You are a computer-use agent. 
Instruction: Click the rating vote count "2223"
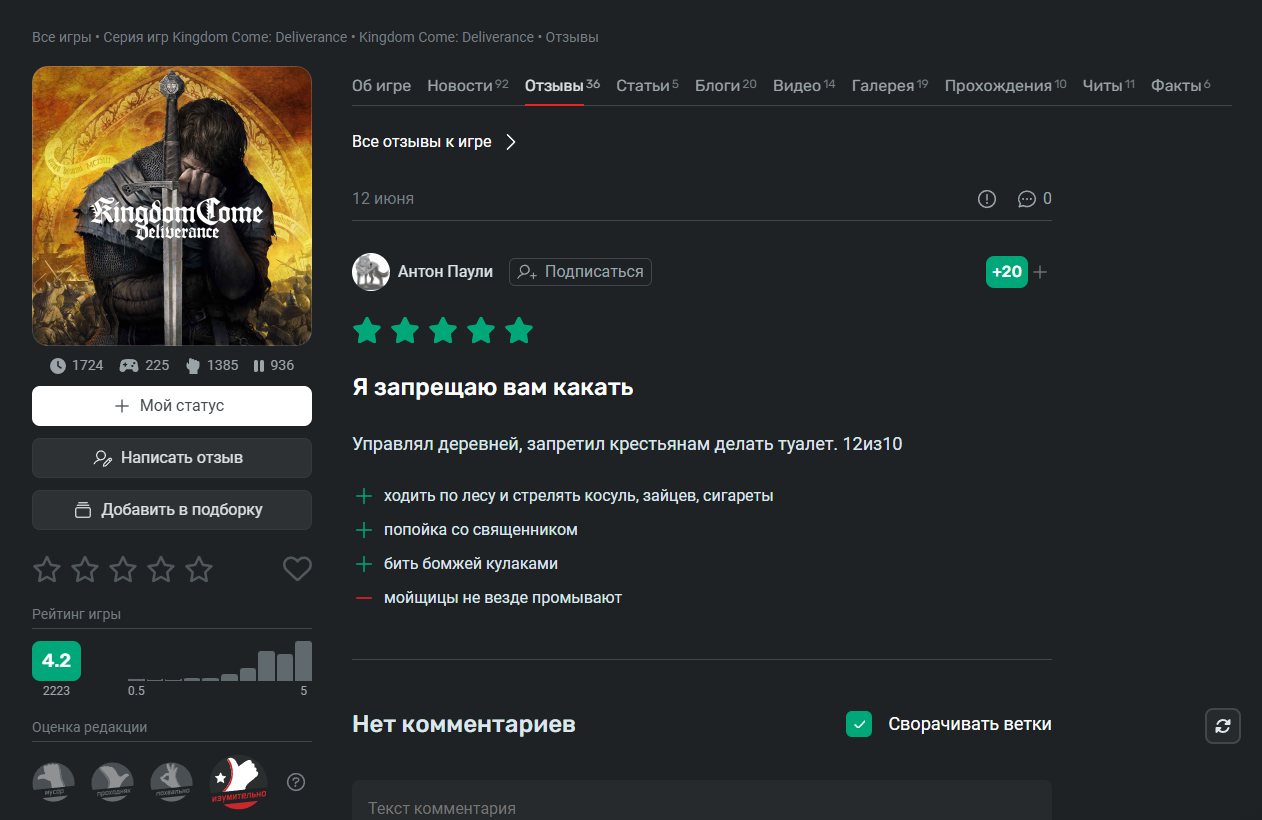(56, 691)
